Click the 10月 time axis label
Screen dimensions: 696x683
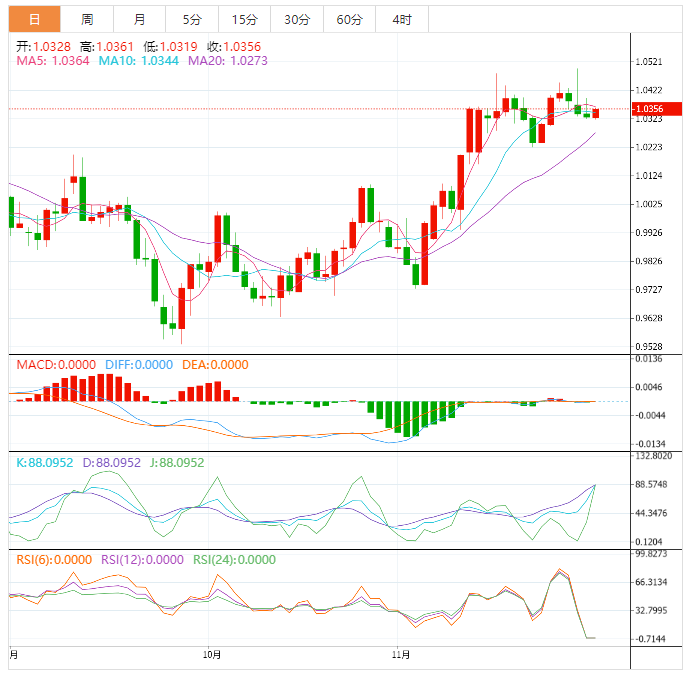(212, 655)
